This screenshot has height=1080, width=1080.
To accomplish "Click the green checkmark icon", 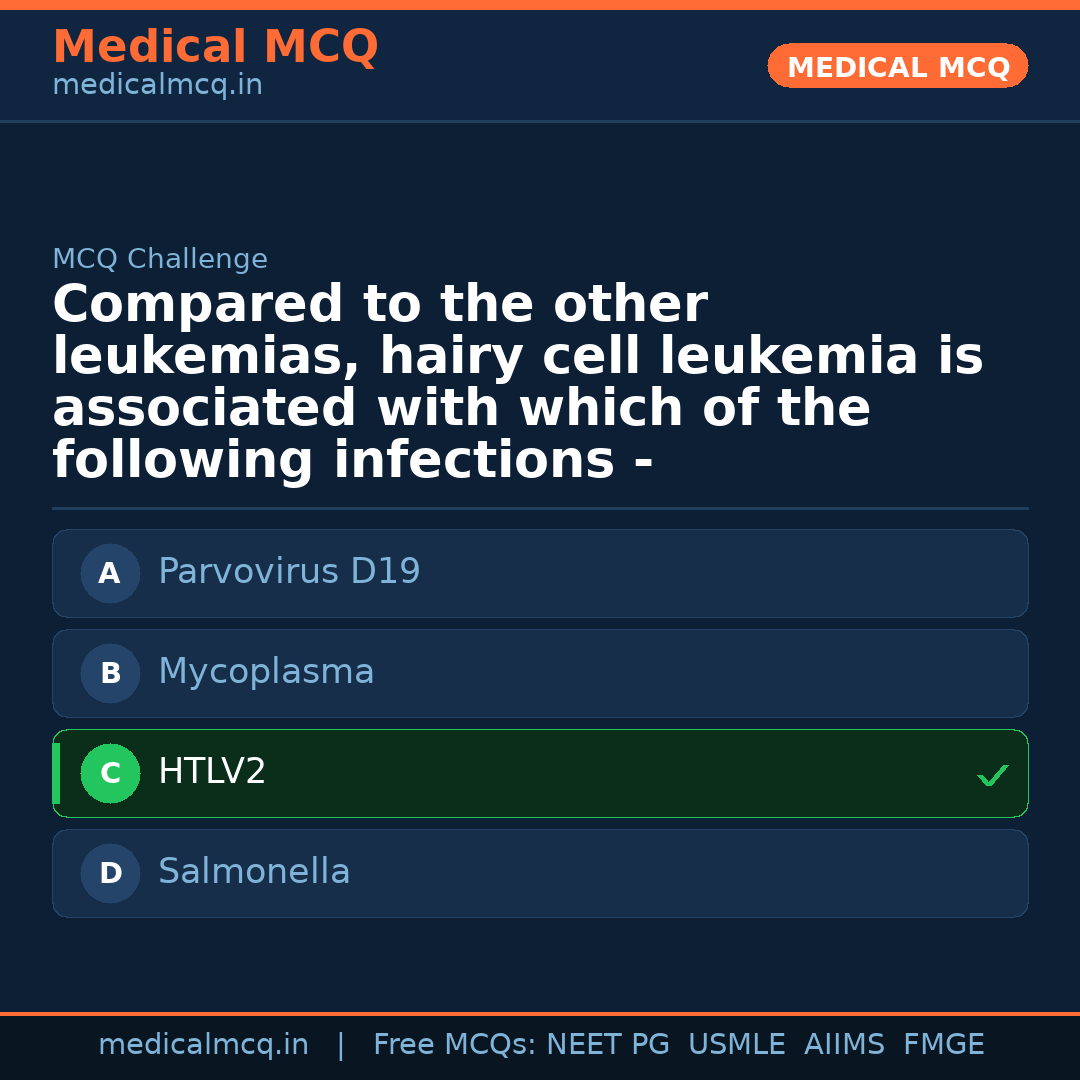I will (992, 775).
